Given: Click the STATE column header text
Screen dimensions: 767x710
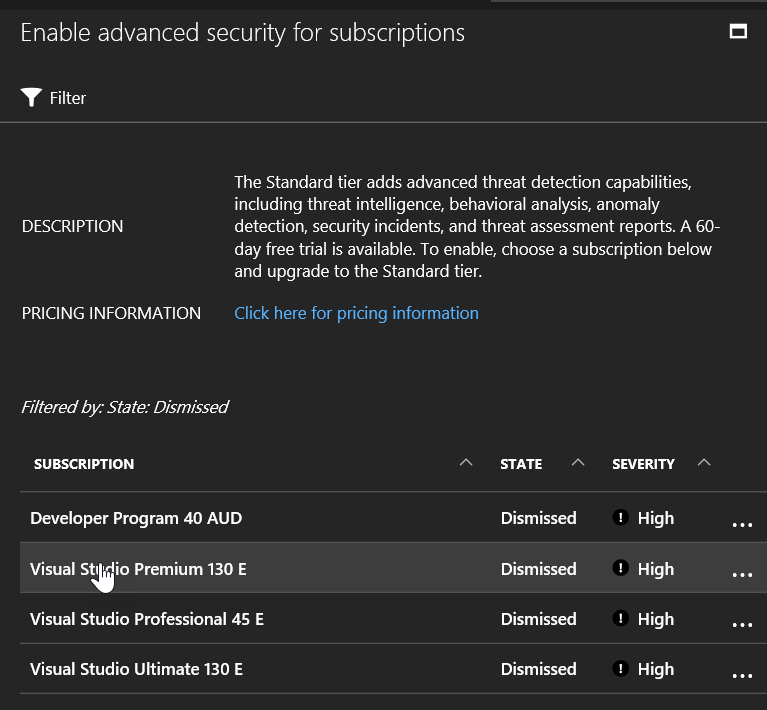Looking at the screenshot, I should 521,464.
